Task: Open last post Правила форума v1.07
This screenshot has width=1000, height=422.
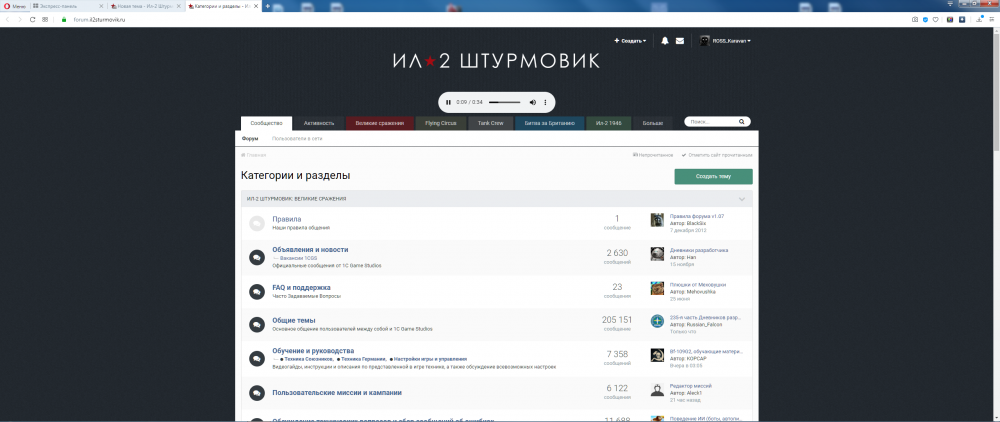Action: pyautogui.click(x=697, y=216)
